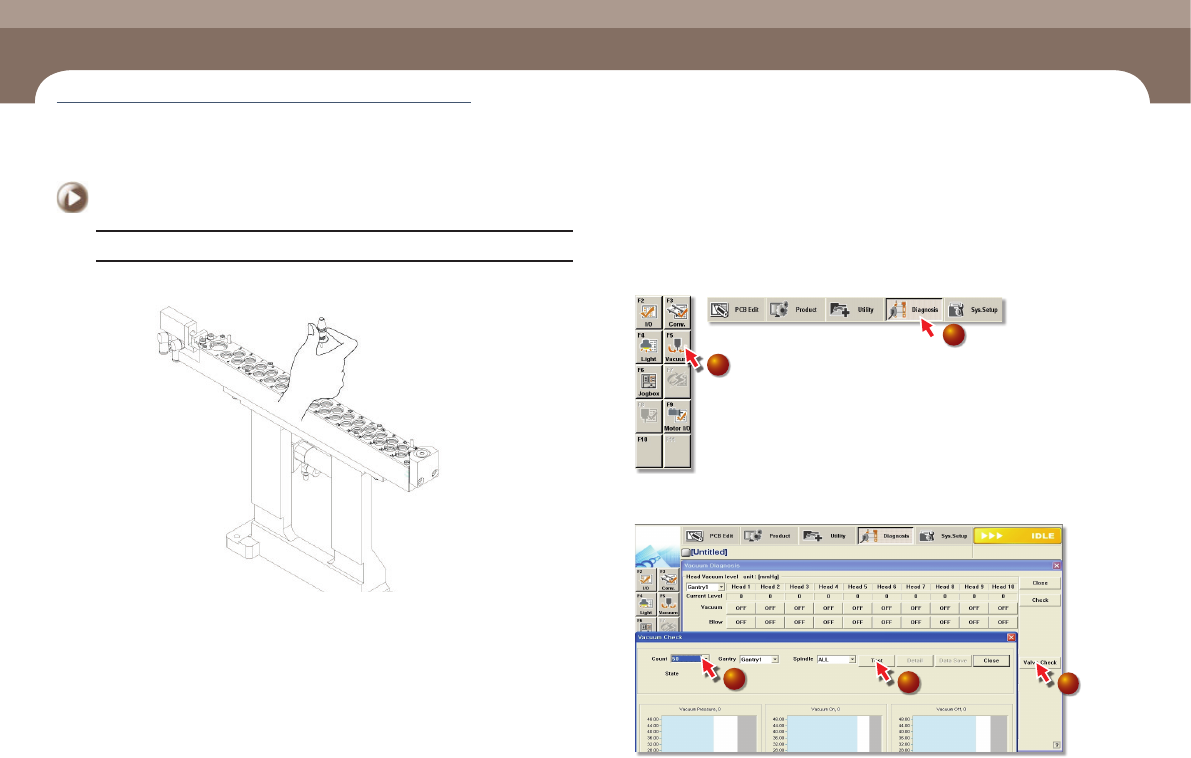This screenshot has width=1191, height=758.
Task: Open the F6 Jogbox button
Action: coord(648,383)
